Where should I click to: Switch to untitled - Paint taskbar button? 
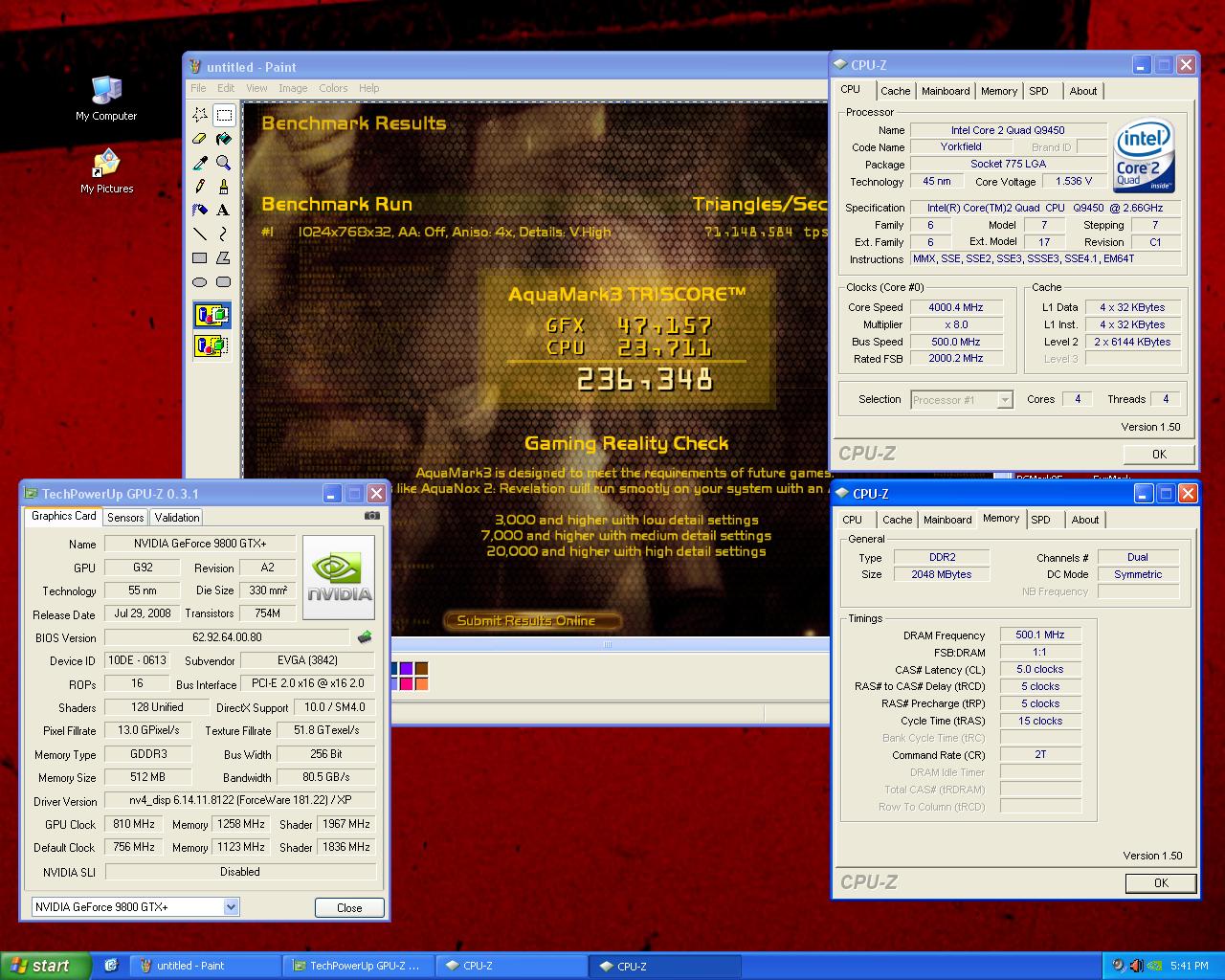pyautogui.click(x=204, y=966)
